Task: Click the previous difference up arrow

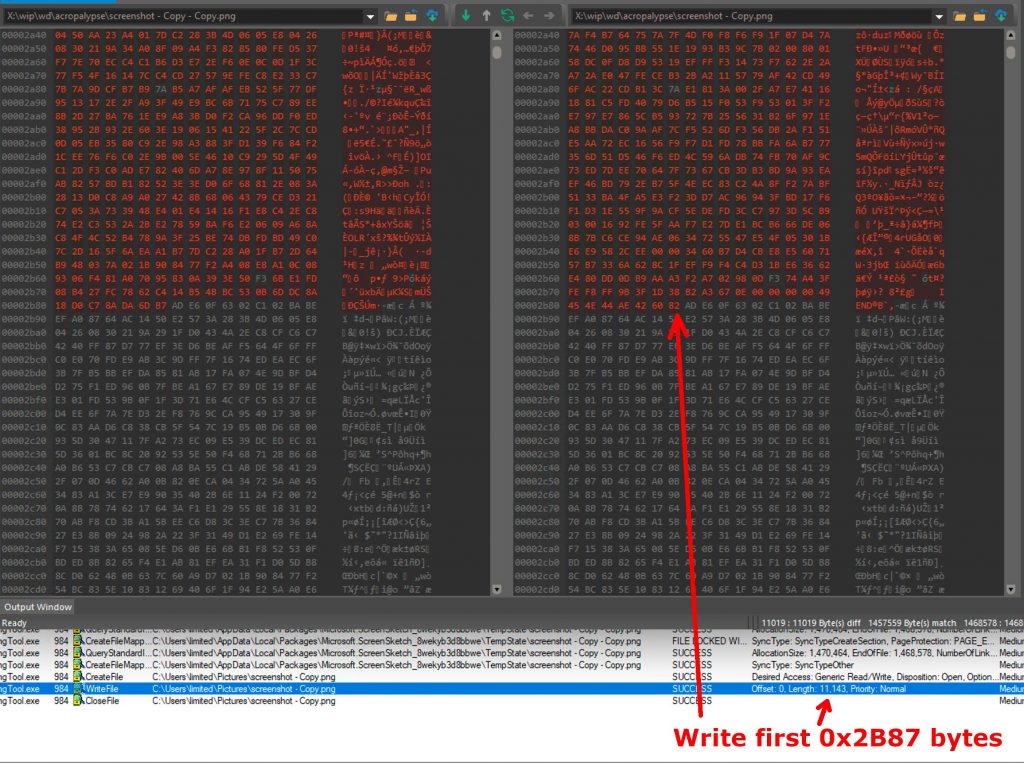Action: [487, 16]
